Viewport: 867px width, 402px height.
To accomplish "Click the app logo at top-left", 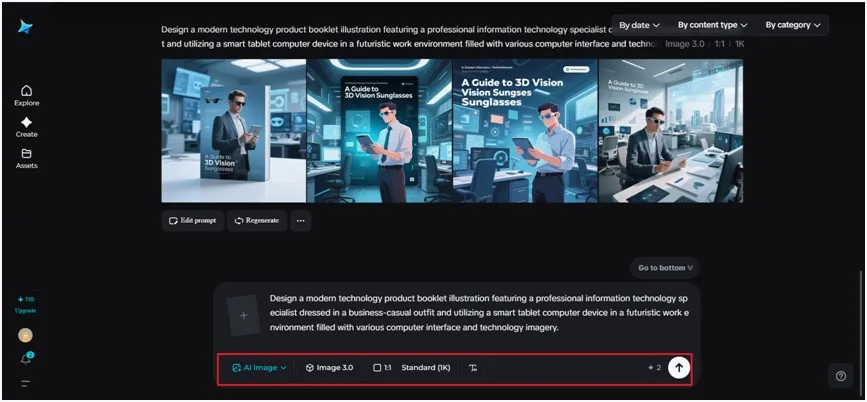I will (x=25, y=27).
